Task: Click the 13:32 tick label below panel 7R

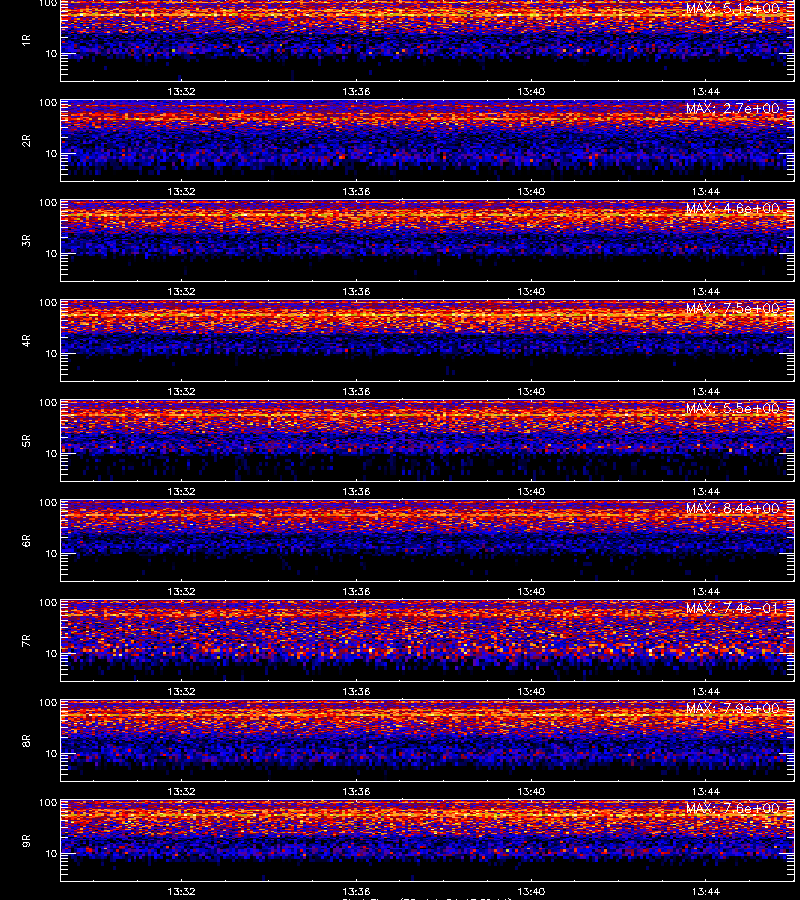Action: tap(181, 691)
